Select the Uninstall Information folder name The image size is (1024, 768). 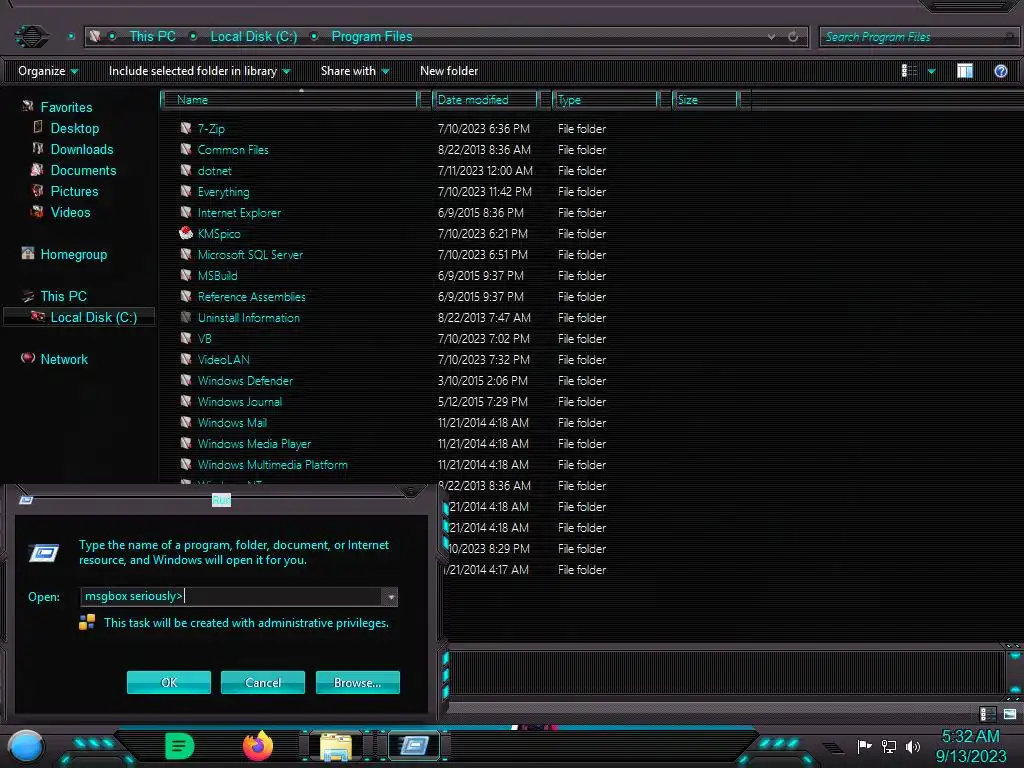point(248,317)
